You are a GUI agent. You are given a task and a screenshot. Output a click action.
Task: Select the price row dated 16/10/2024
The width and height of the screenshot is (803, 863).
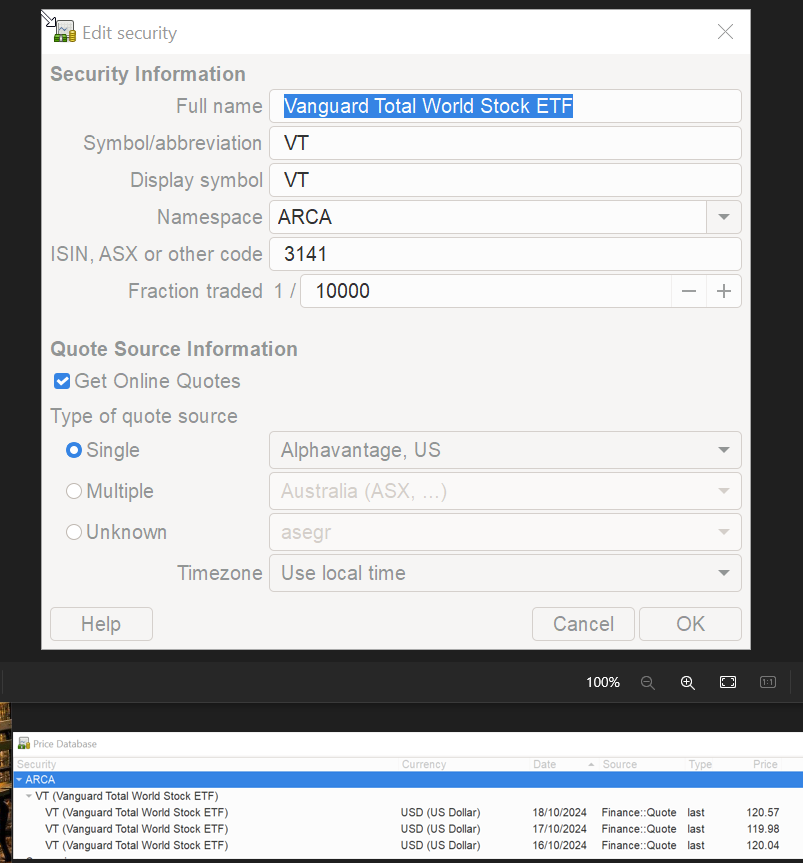[408, 845]
